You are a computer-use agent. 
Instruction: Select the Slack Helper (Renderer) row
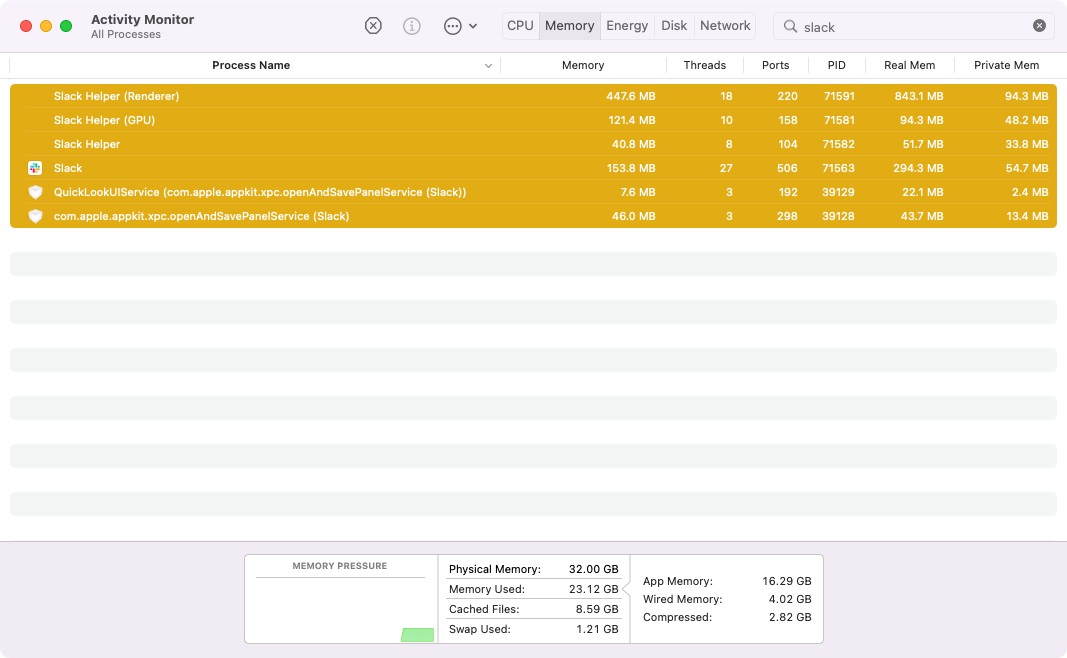point(116,96)
